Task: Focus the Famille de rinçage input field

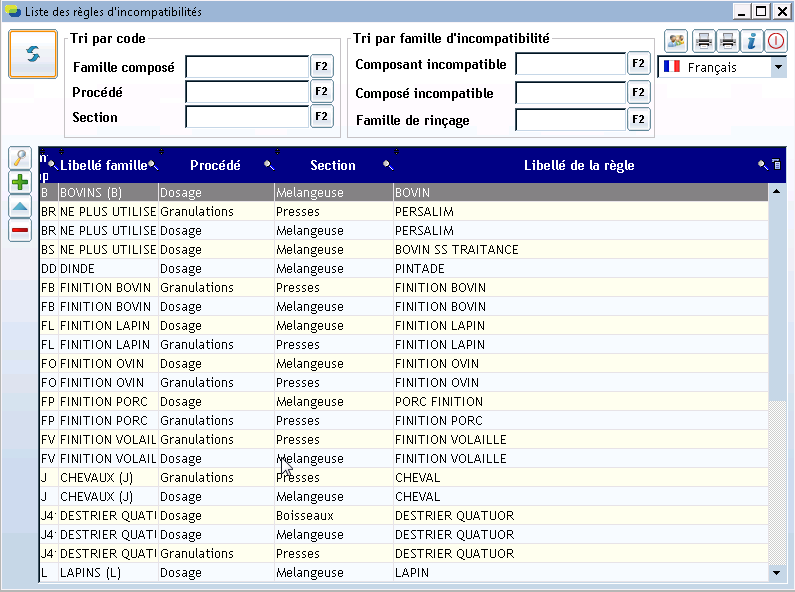Action: point(570,120)
